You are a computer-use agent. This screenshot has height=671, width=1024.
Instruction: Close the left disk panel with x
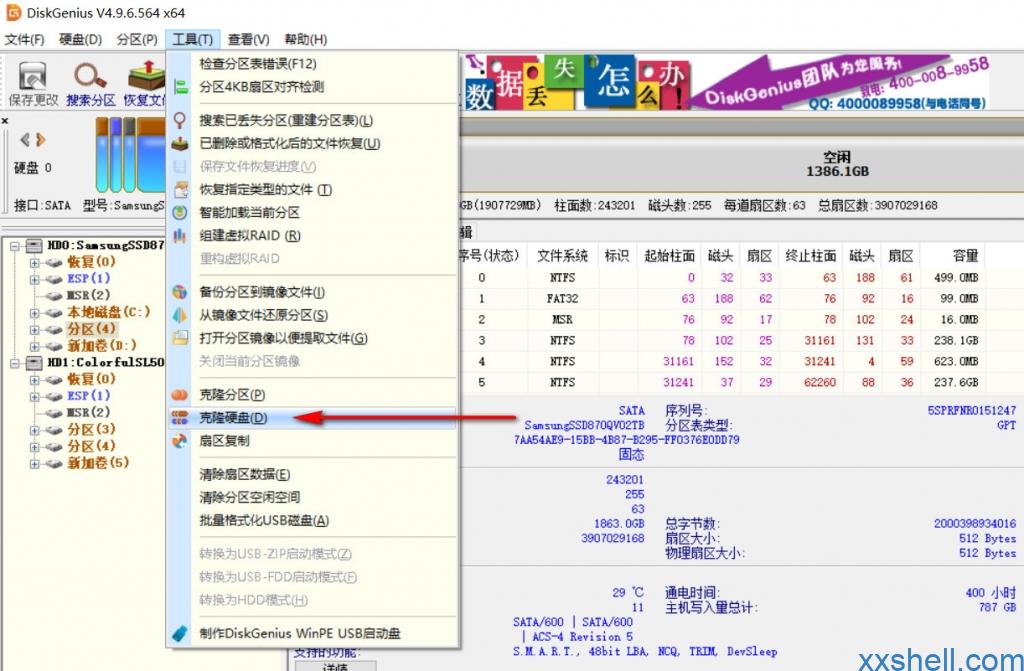(5, 121)
